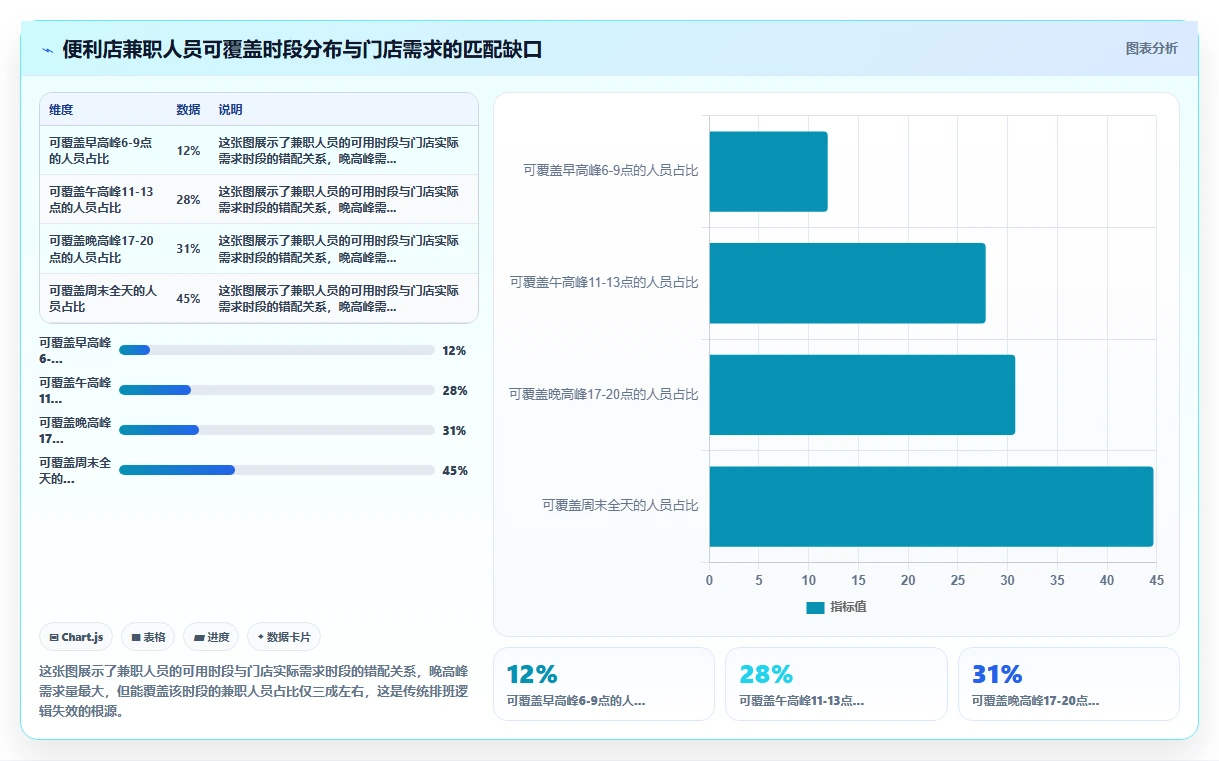Select the Chart.js tag chip

coord(76,637)
